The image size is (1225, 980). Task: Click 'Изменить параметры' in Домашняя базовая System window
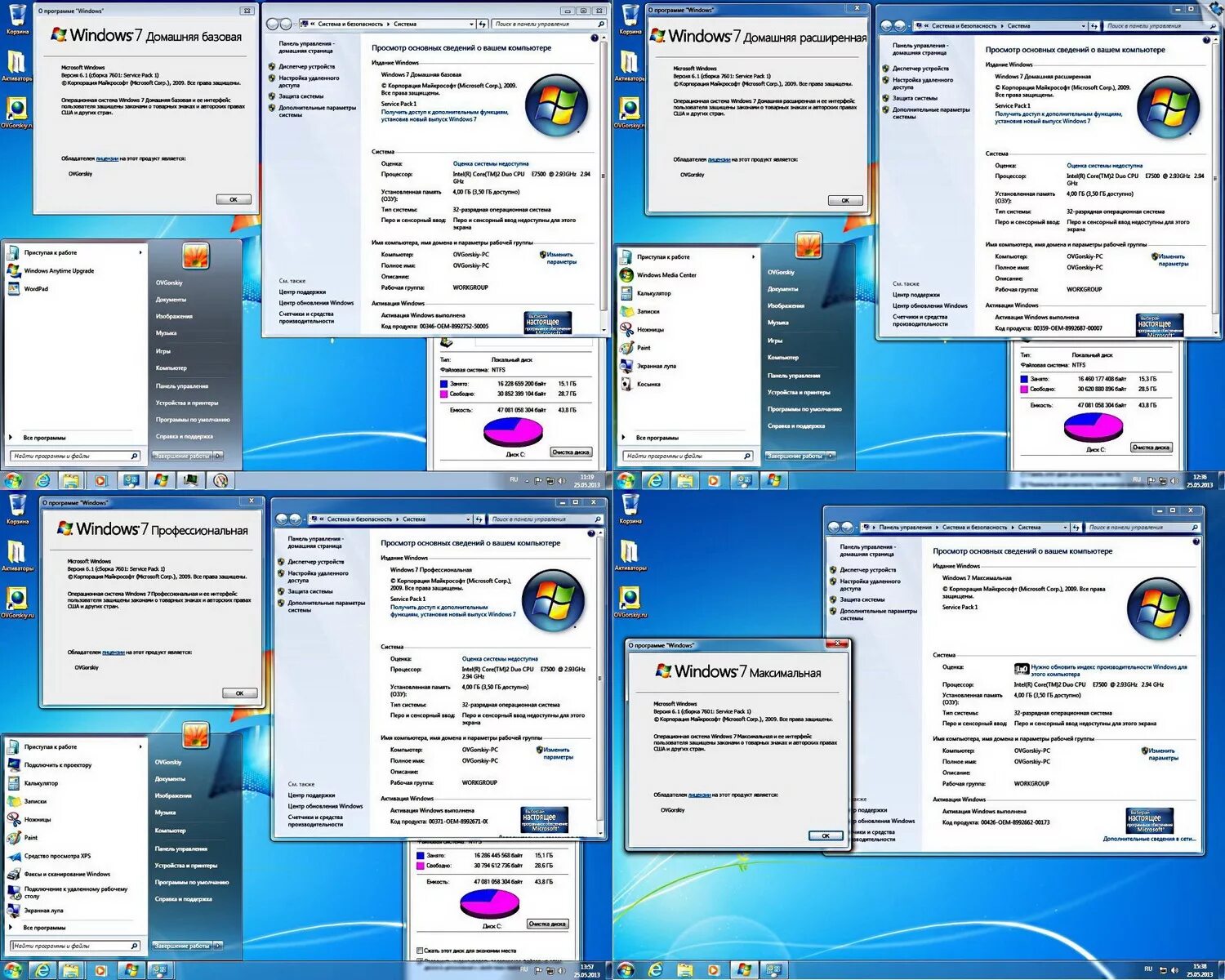(560, 258)
